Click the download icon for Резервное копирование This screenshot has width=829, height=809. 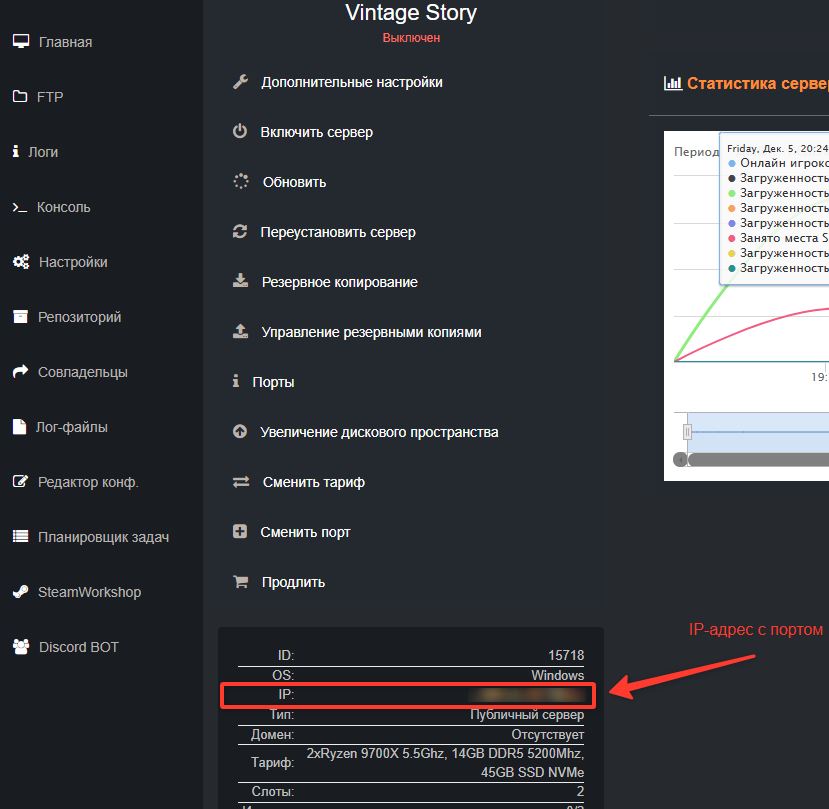pyautogui.click(x=240, y=282)
